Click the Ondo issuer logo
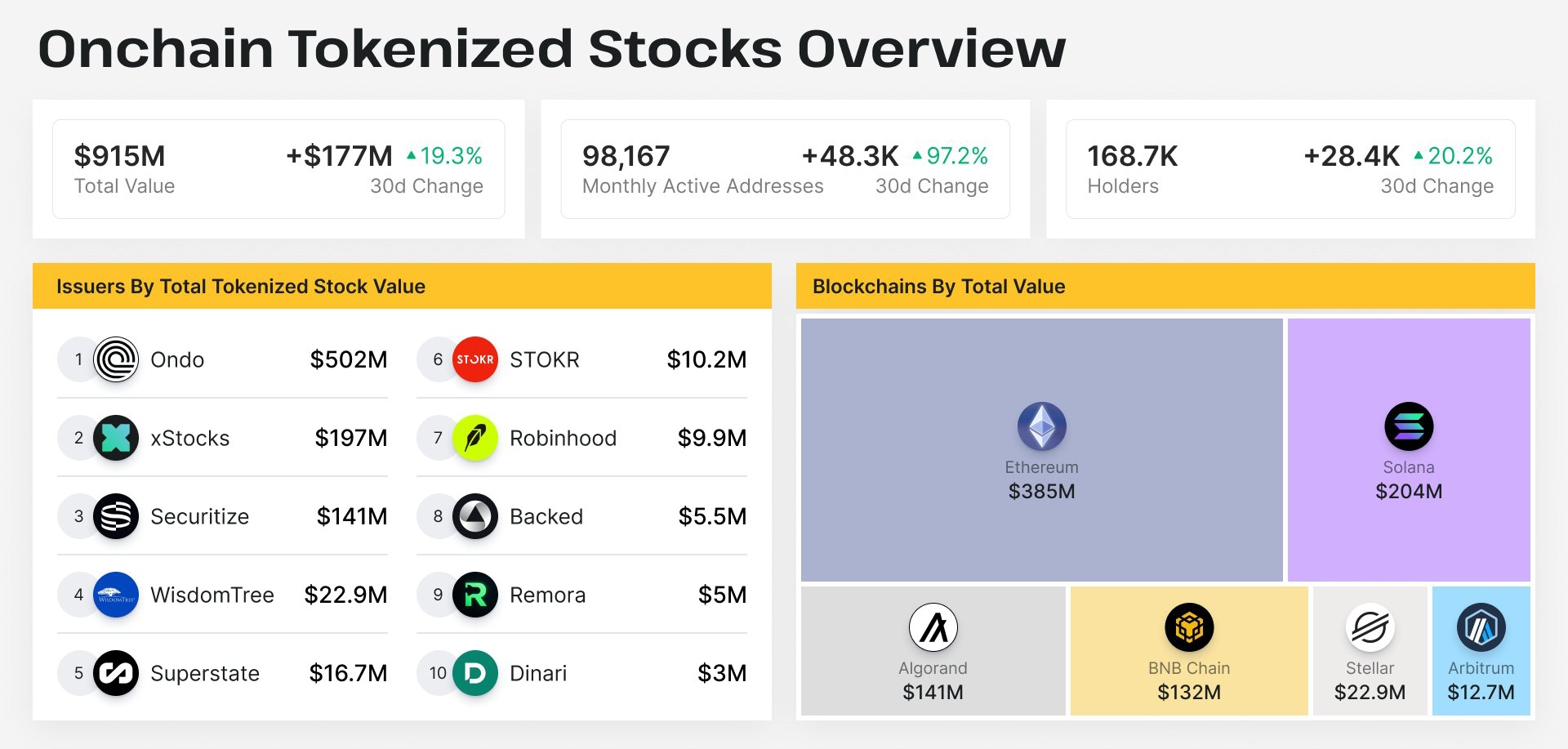 tap(116, 359)
